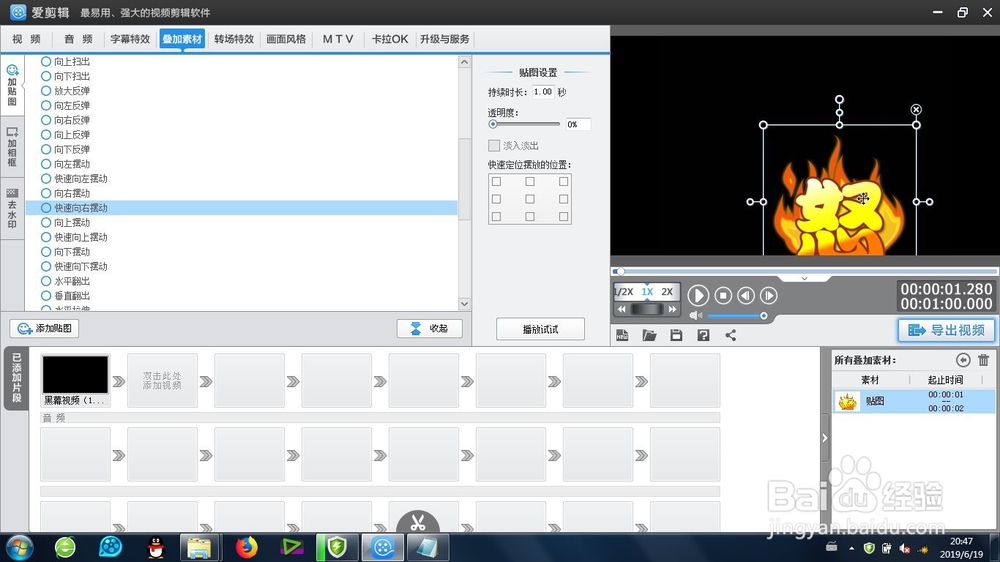Image resolution: width=1000 pixels, height=562 pixels.
Task: Switch to the MTV tab
Action: coord(338,39)
